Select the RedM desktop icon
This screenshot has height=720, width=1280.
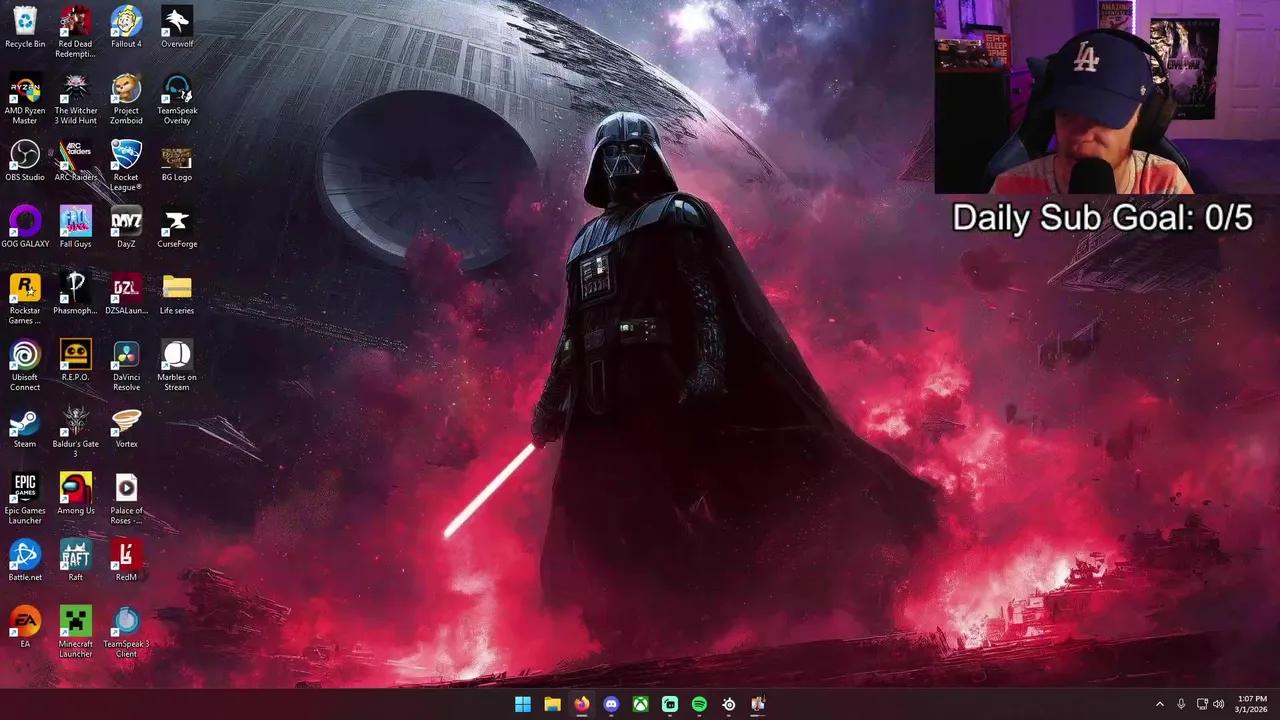pos(126,561)
